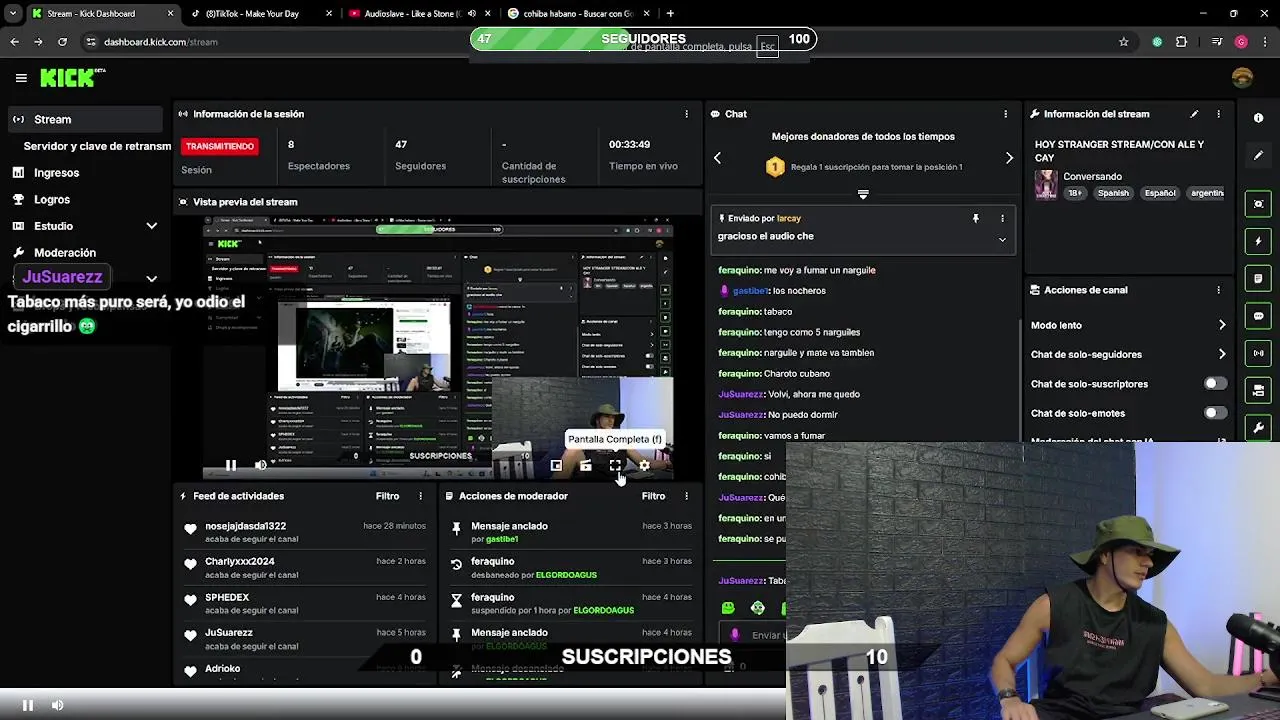The height and width of the screenshot is (720, 1280).
Task: Click the lightning bolt icon in right sidebar
Action: [1258, 241]
